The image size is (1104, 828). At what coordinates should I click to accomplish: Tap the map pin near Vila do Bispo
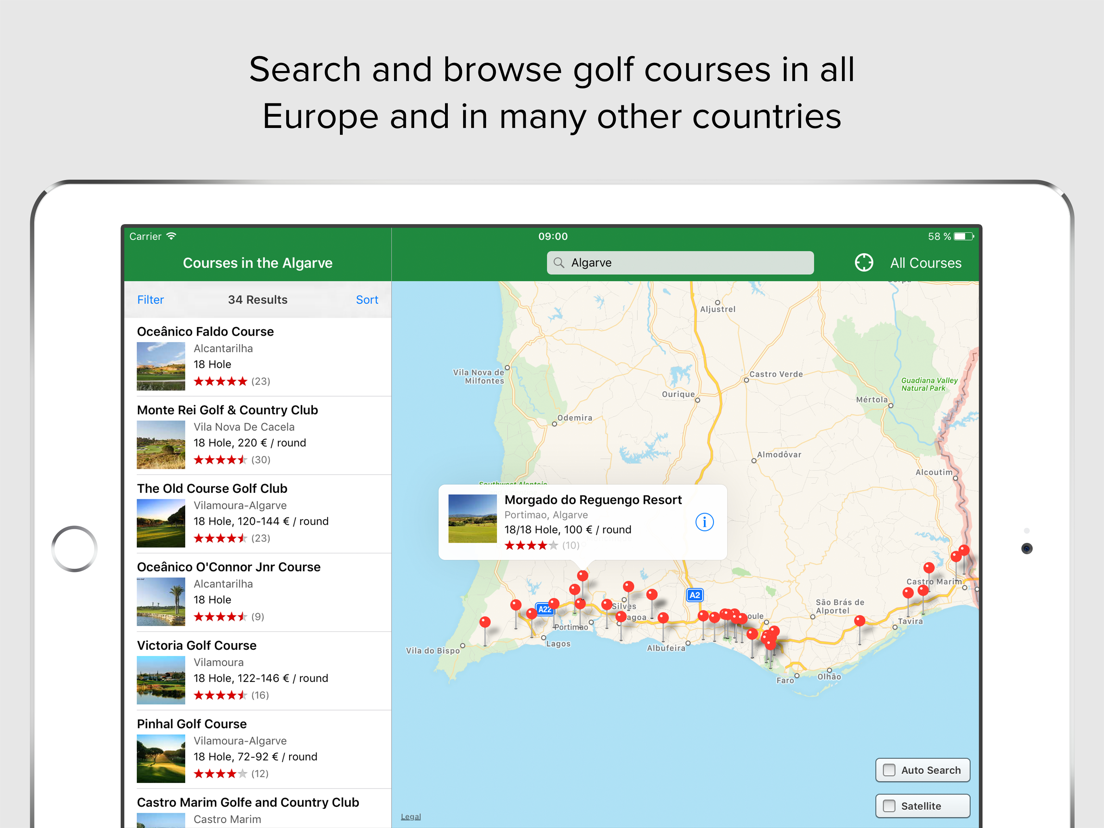coord(485,622)
